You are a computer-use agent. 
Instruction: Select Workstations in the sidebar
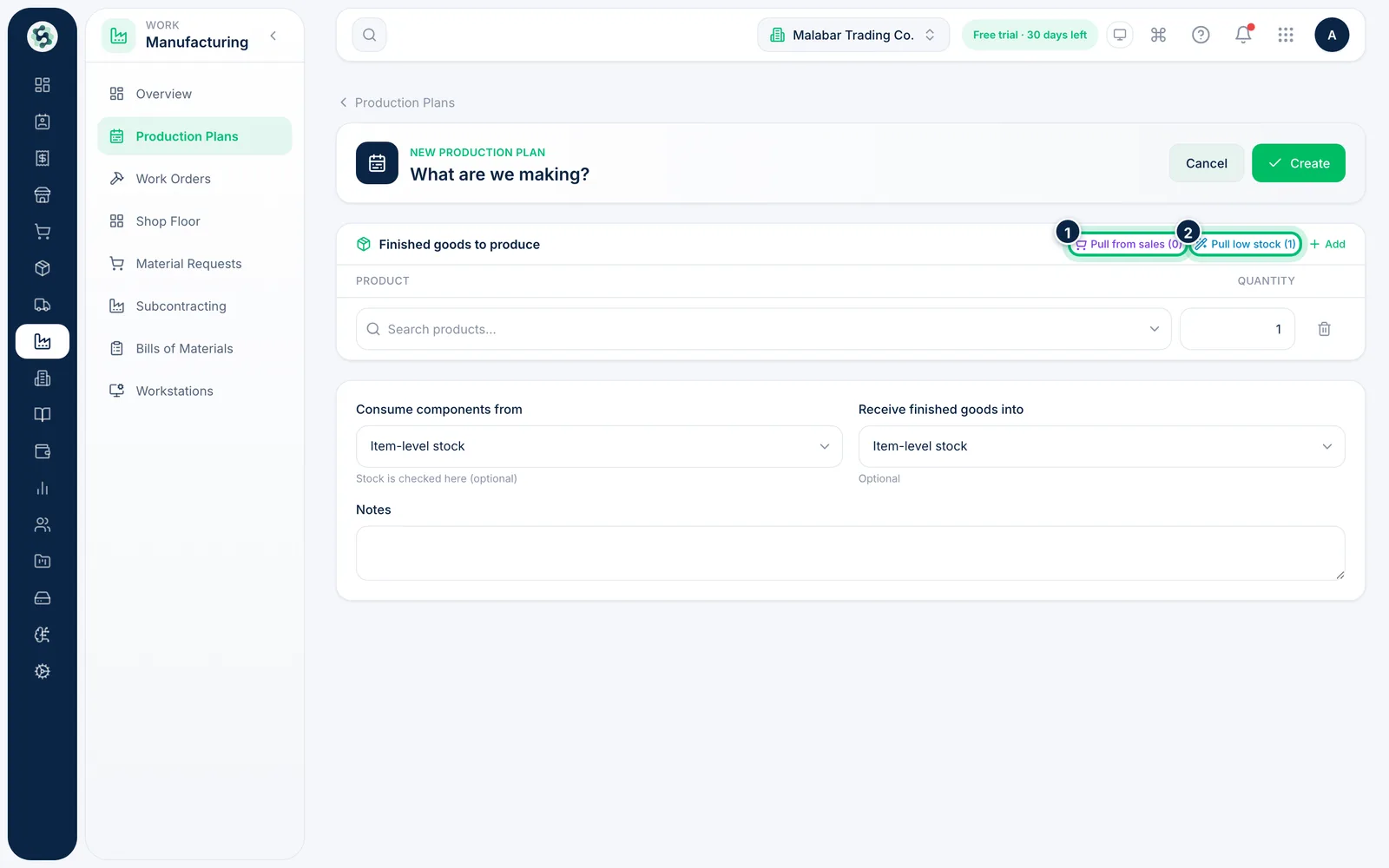point(194,391)
